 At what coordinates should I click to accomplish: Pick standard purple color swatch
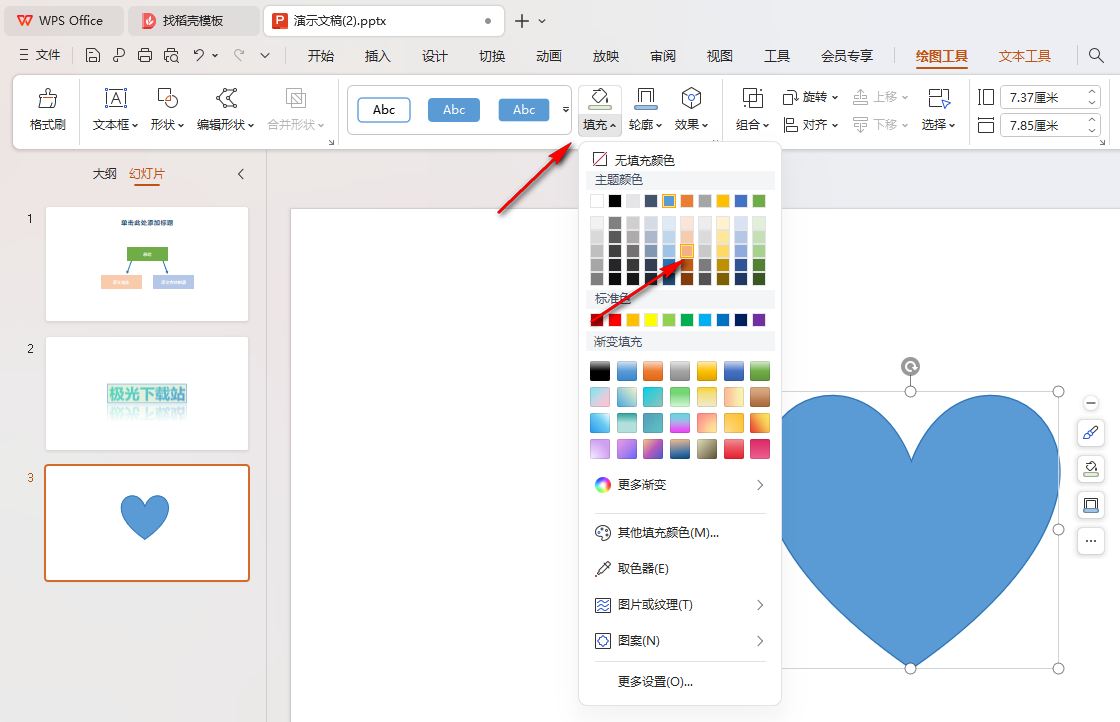[x=759, y=320]
